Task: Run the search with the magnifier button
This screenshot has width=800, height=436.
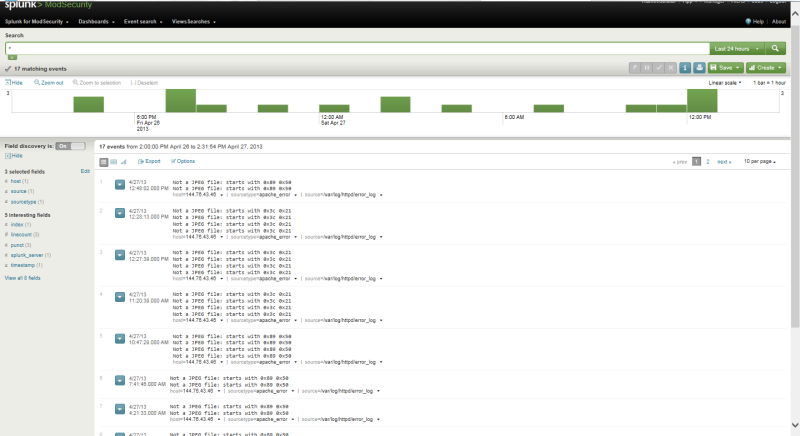Action: (x=775, y=48)
